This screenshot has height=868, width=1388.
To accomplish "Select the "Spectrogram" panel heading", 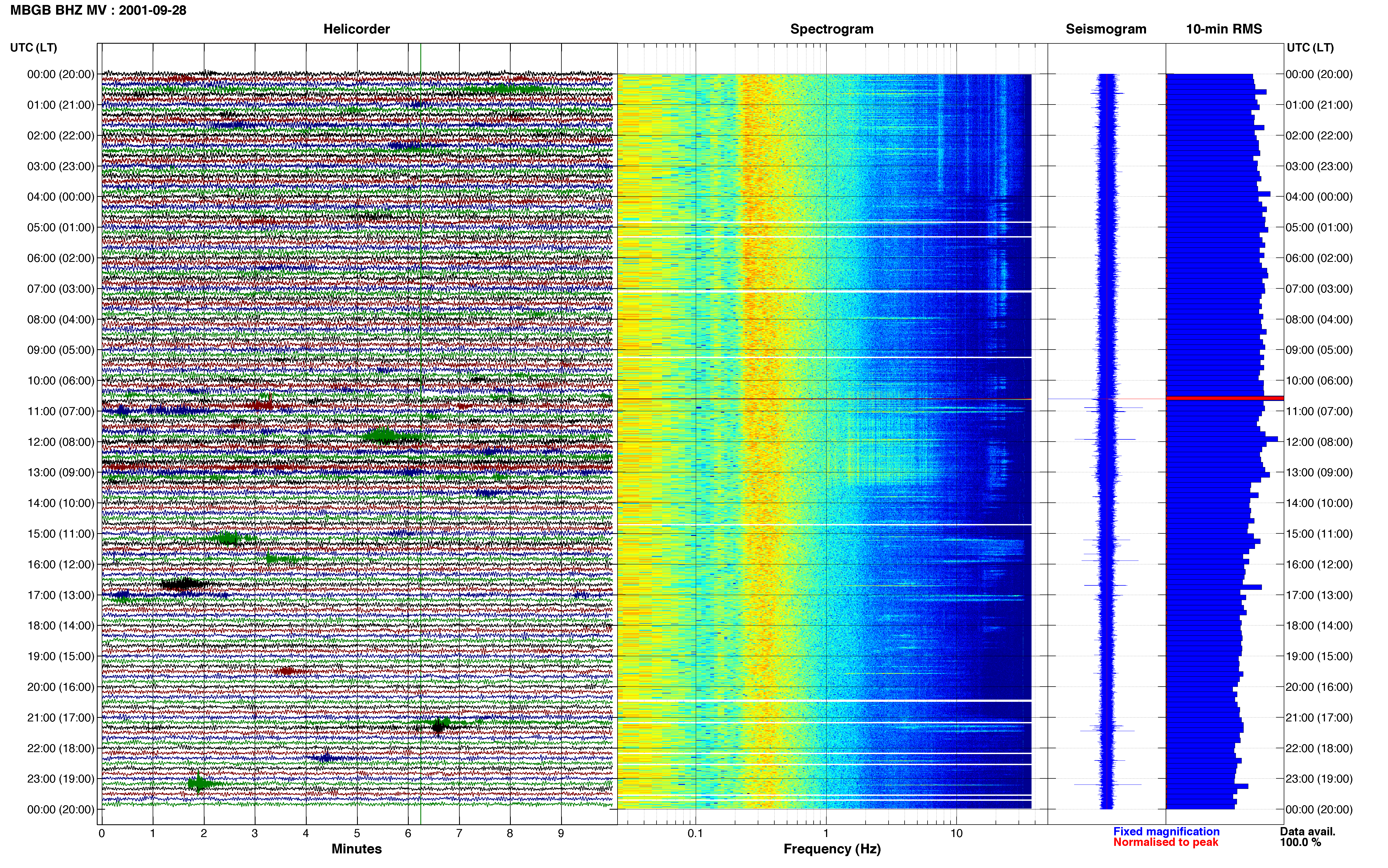I will 832,29.
